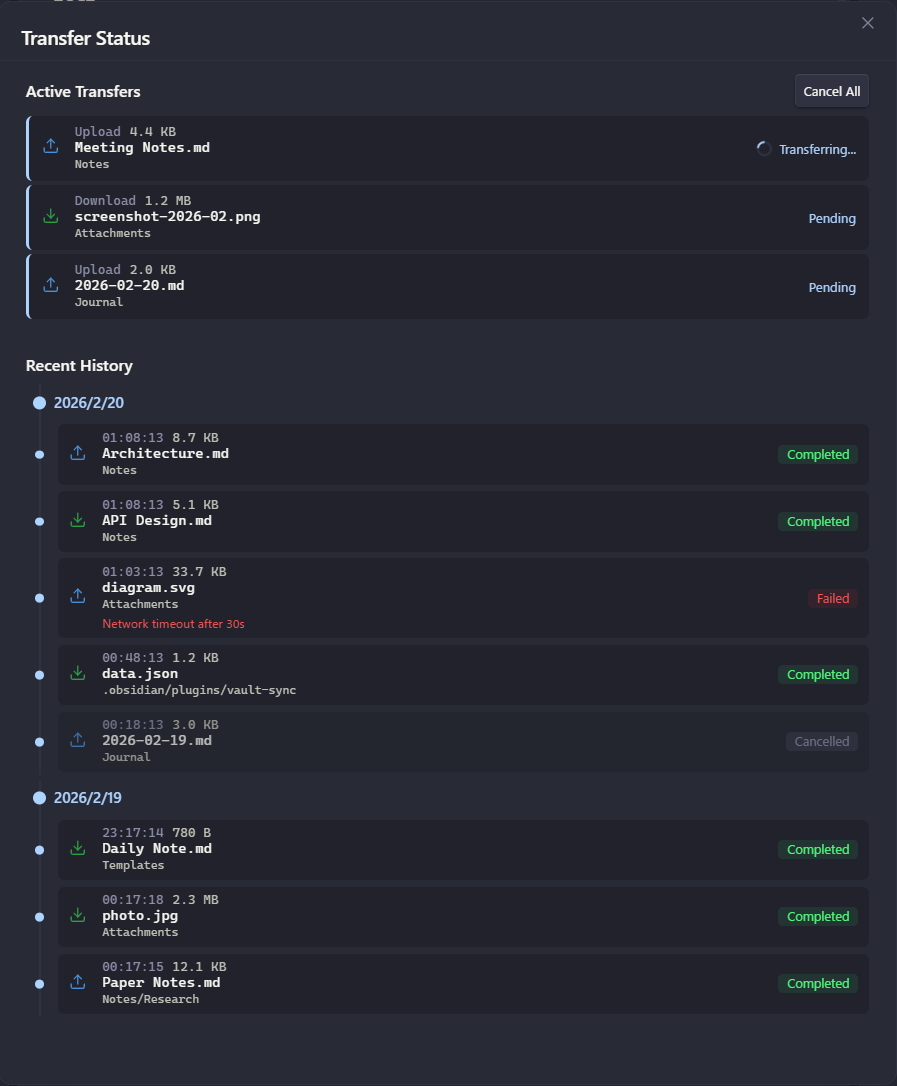Viewport: 897px width, 1086px height.
Task: Select the upload icon for 2026-02-20.md
Action: [x=51, y=285]
